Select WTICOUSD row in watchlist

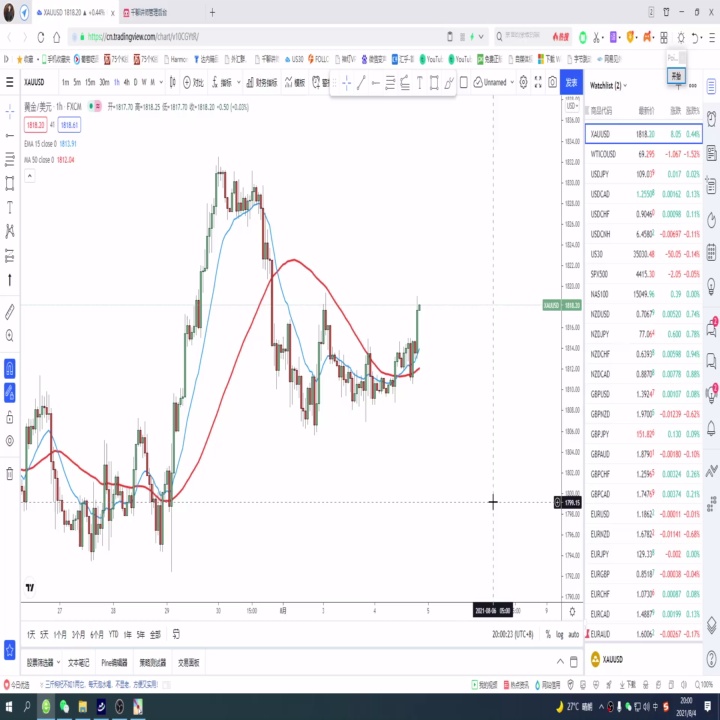point(644,154)
